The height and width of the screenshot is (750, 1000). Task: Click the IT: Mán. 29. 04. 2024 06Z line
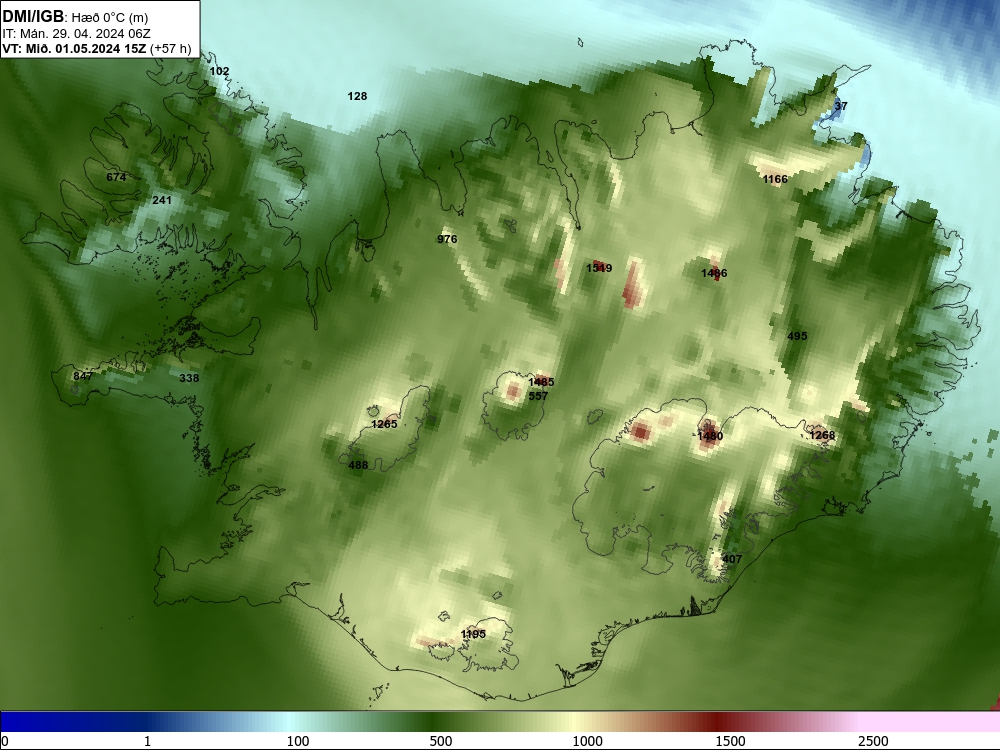pyautogui.click(x=77, y=34)
